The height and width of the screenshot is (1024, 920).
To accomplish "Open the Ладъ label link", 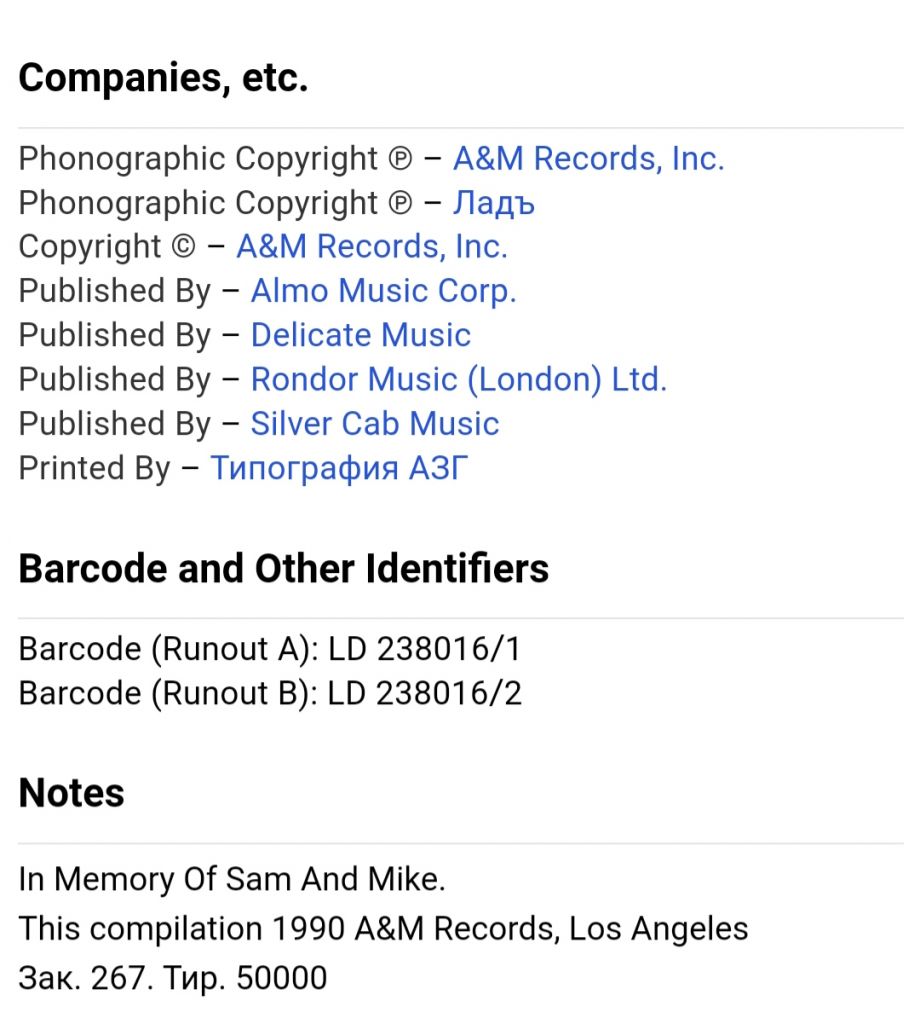I will tap(494, 203).
